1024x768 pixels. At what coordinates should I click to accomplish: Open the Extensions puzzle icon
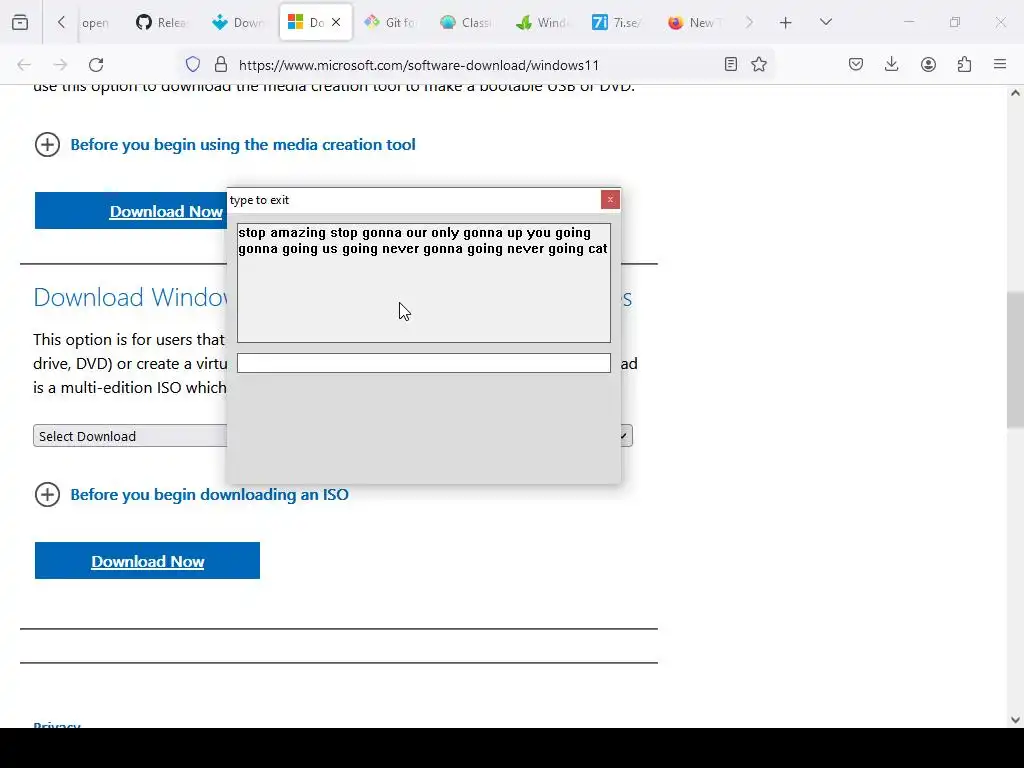pos(964,65)
